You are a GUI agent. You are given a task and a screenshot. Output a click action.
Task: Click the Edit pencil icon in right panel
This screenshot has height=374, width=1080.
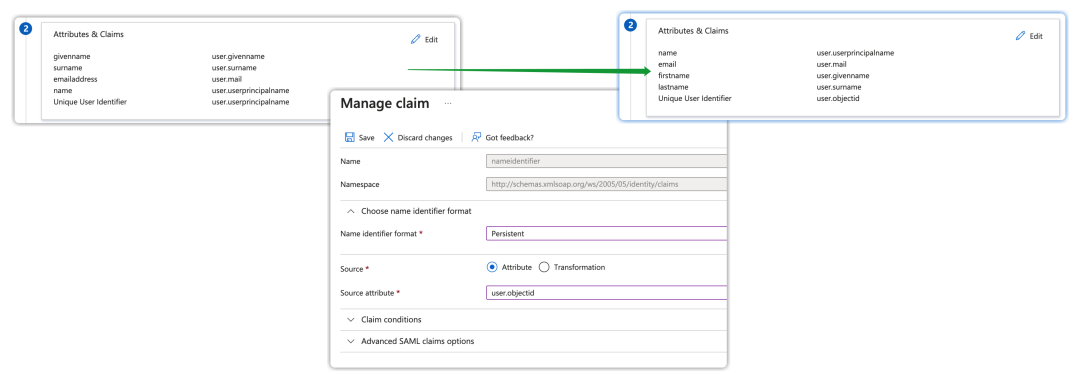pos(1021,36)
